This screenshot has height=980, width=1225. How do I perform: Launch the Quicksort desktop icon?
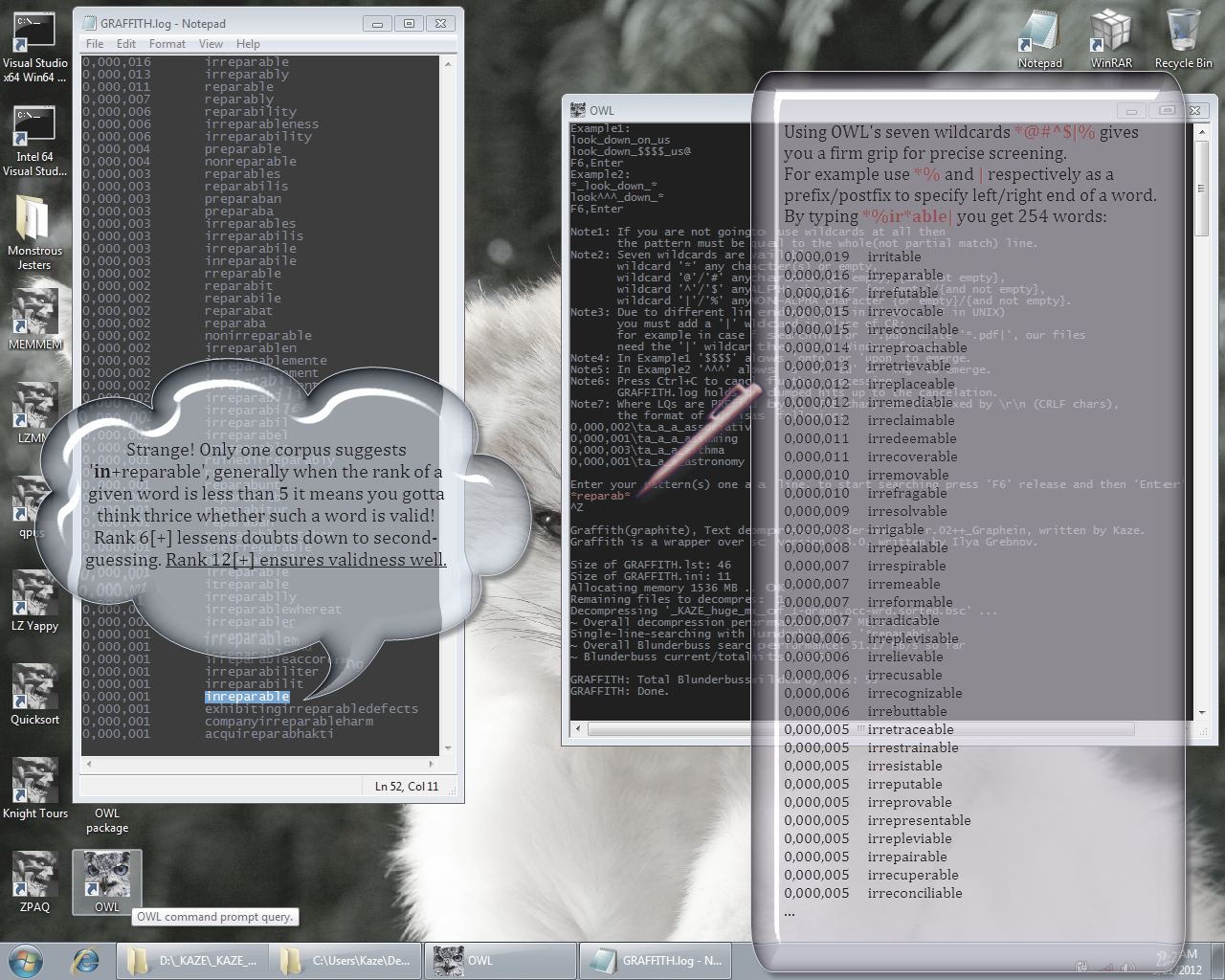(x=34, y=694)
